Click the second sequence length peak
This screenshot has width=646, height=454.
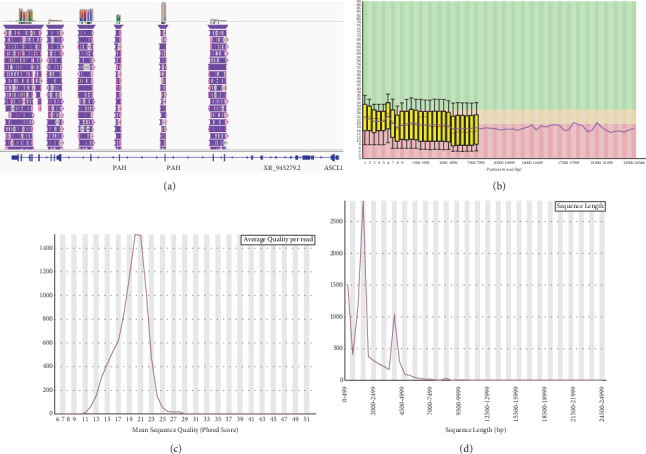pyautogui.click(x=394, y=315)
